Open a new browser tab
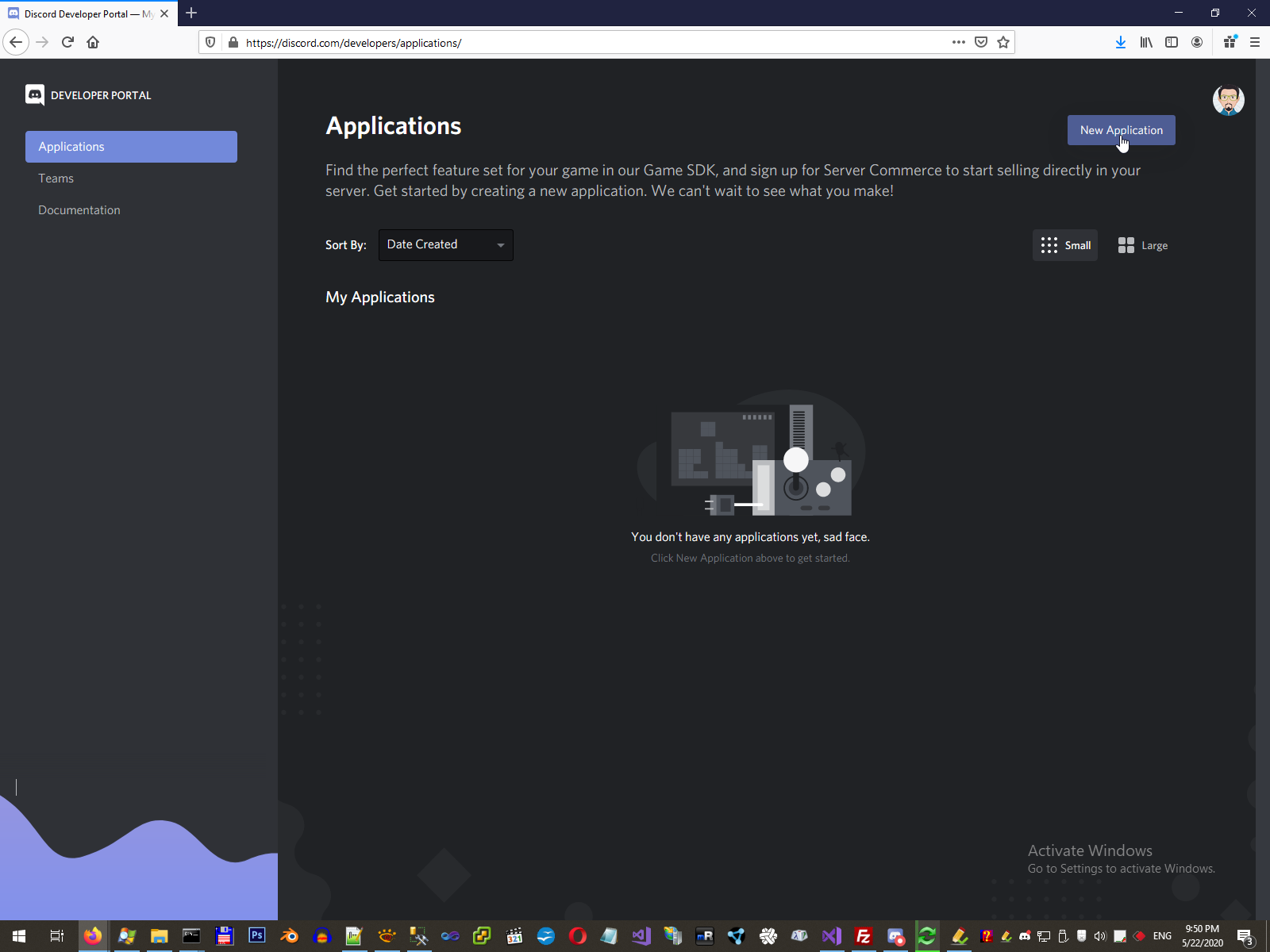Screen dimensions: 1270x952 tap(191, 13)
